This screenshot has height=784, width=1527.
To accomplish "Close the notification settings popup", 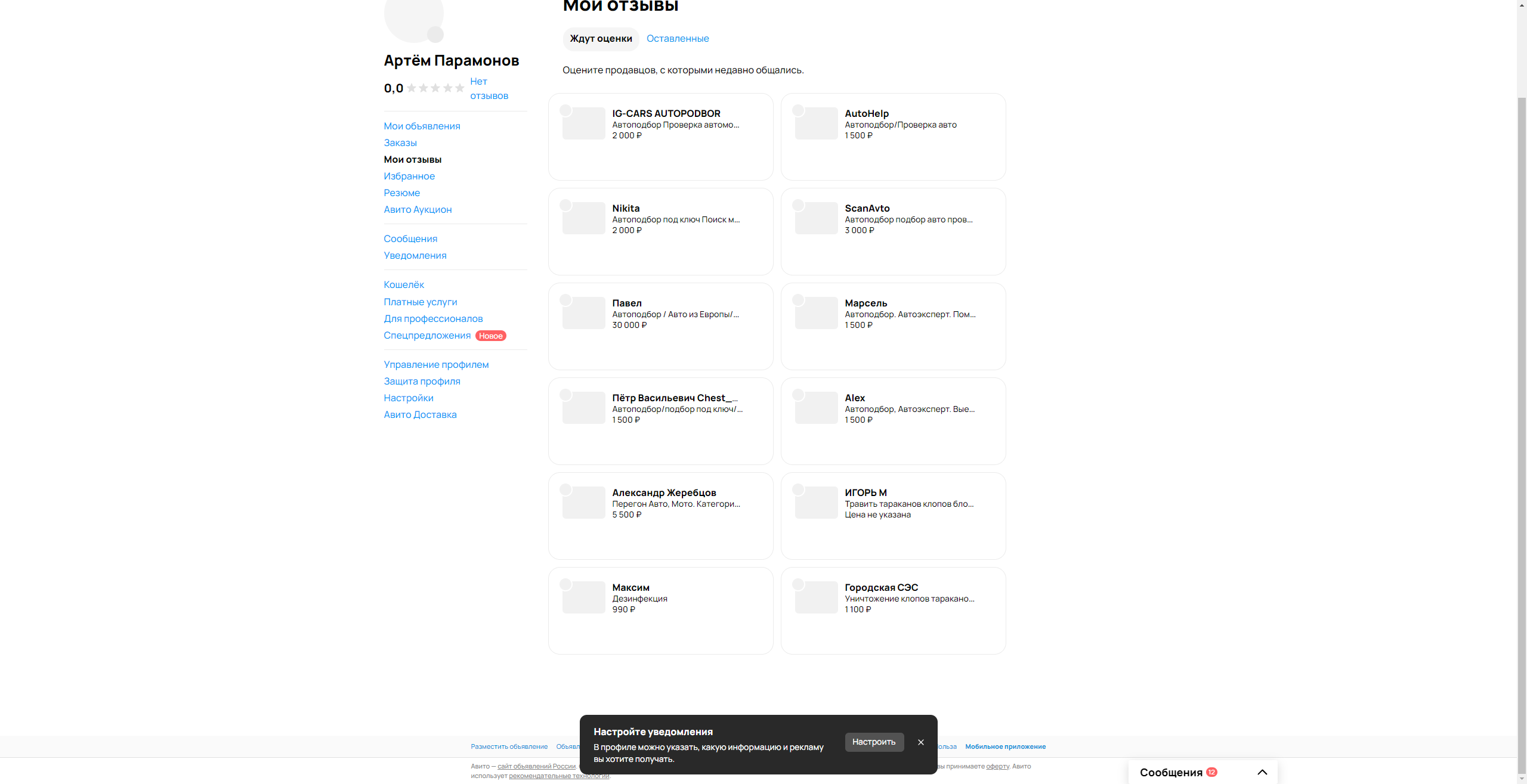I will pyautogui.click(x=920, y=742).
